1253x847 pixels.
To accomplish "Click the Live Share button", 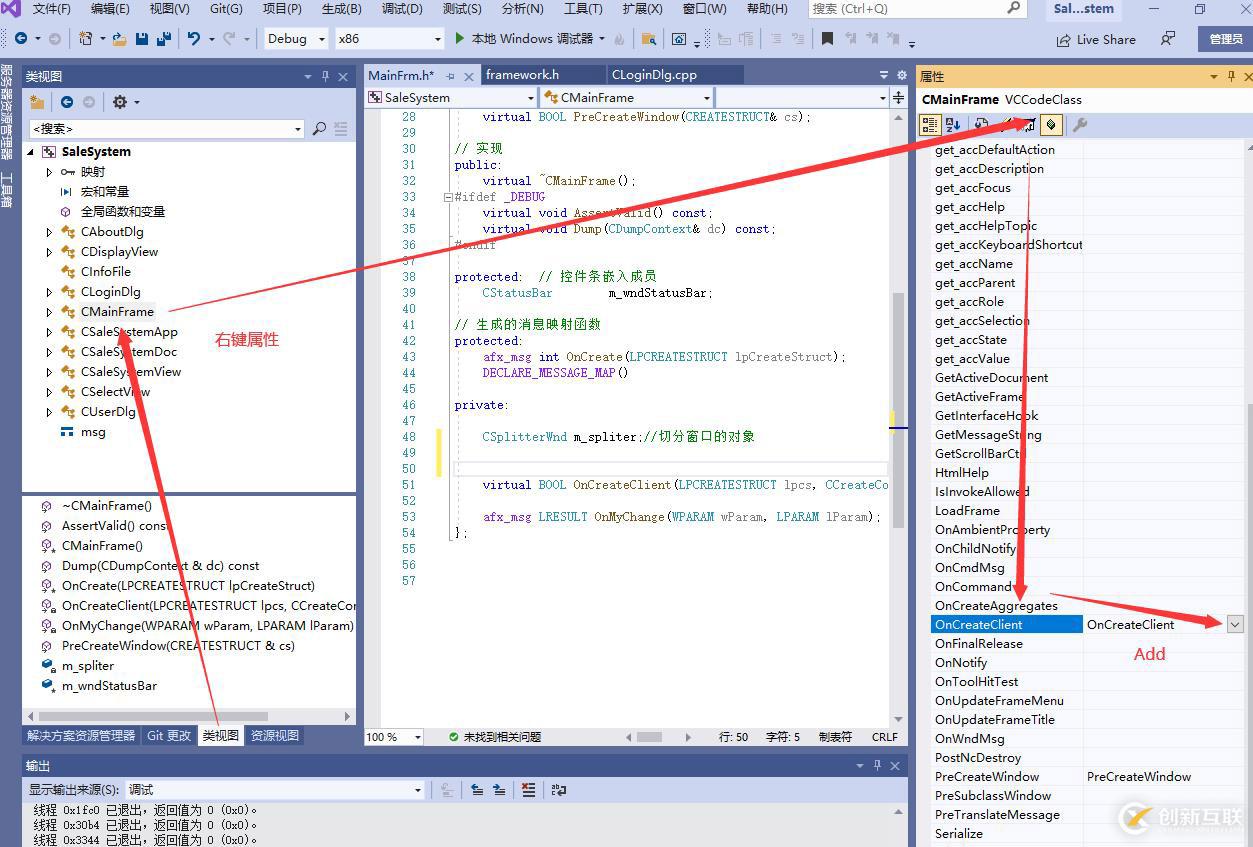I will 1096,40.
